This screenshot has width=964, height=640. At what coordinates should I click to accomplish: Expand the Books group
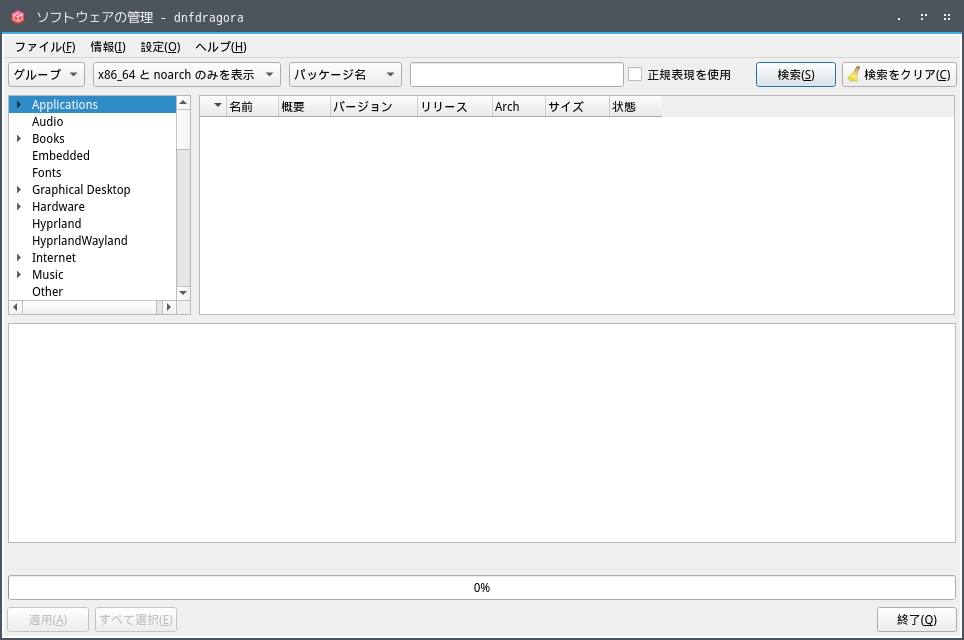(19, 138)
